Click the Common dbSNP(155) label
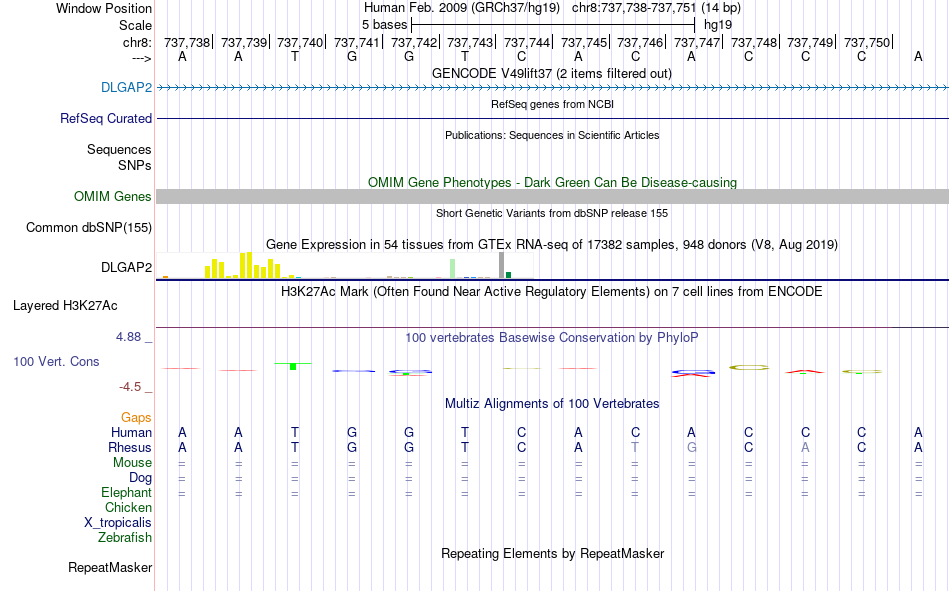The image size is (950, 591). point(89,227)
